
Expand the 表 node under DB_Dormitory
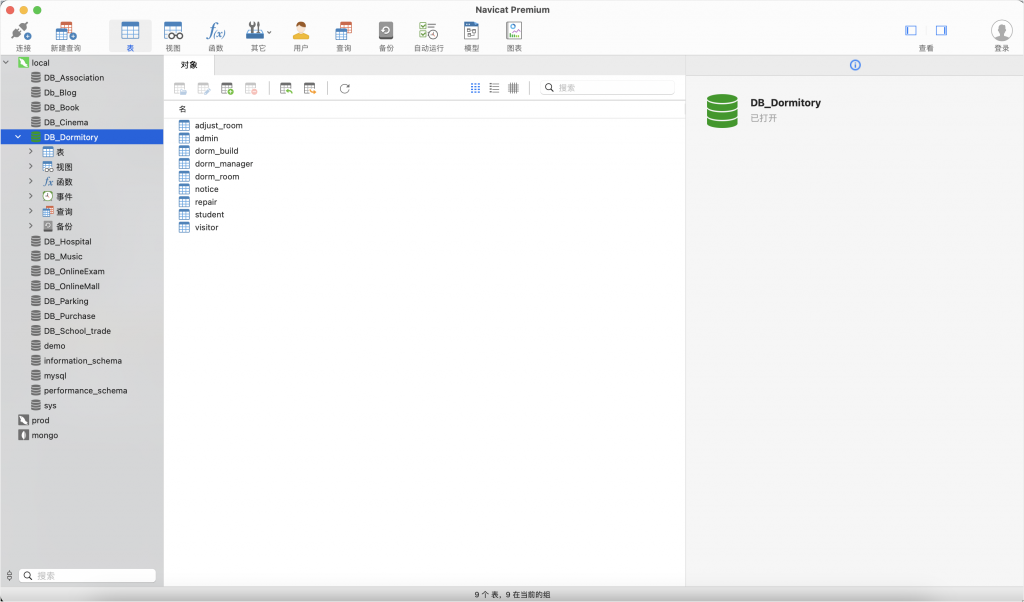[31, 152]
